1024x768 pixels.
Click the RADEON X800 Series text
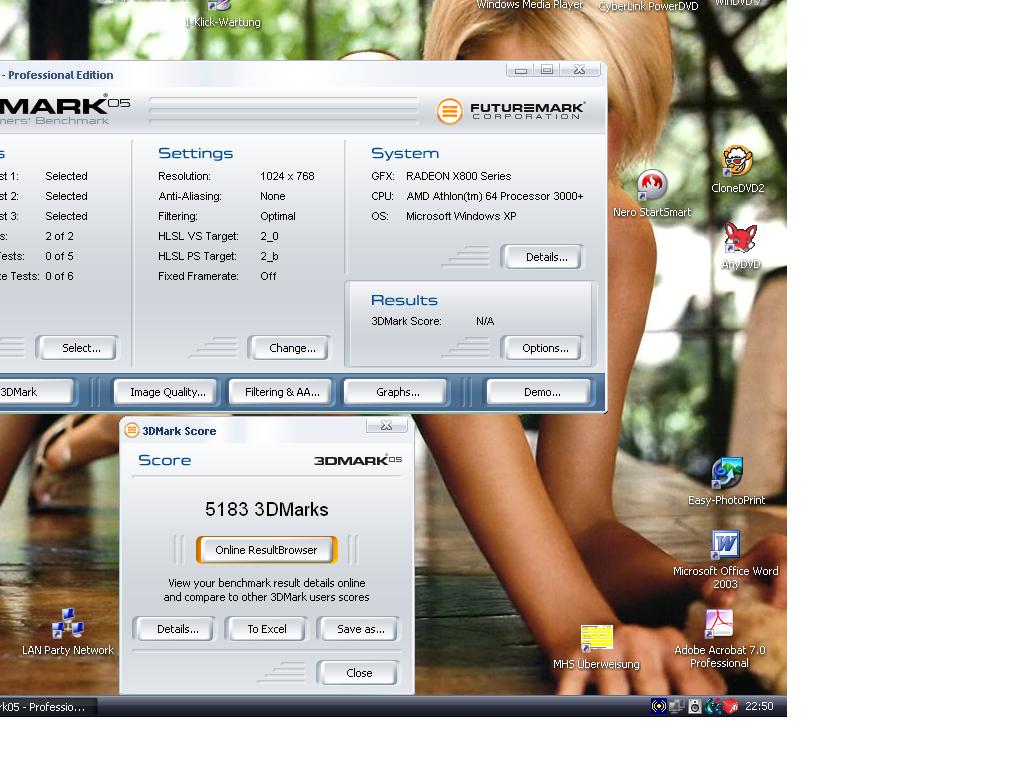pos(458,176)
